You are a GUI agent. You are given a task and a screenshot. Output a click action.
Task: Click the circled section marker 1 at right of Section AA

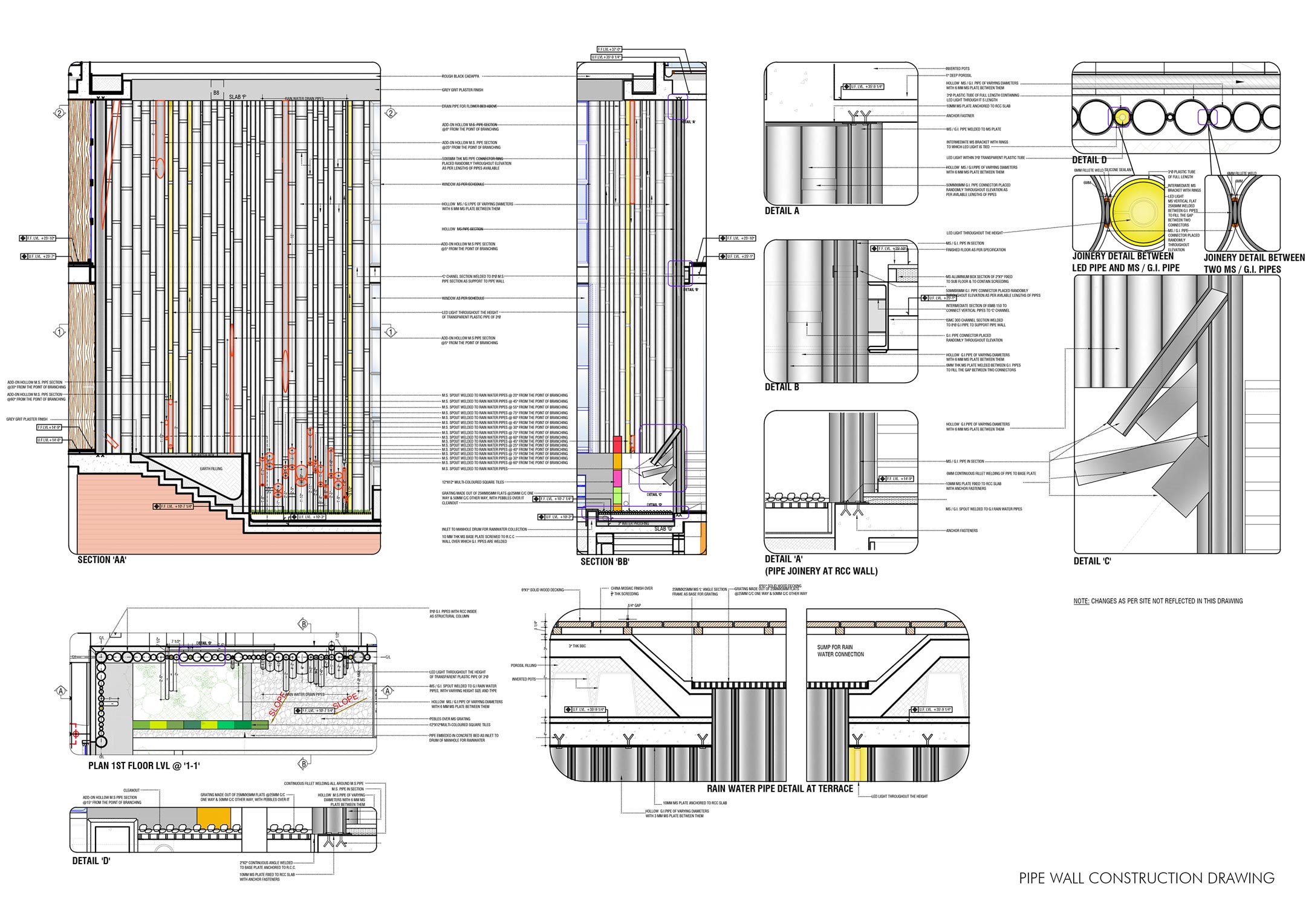(391, 332)
